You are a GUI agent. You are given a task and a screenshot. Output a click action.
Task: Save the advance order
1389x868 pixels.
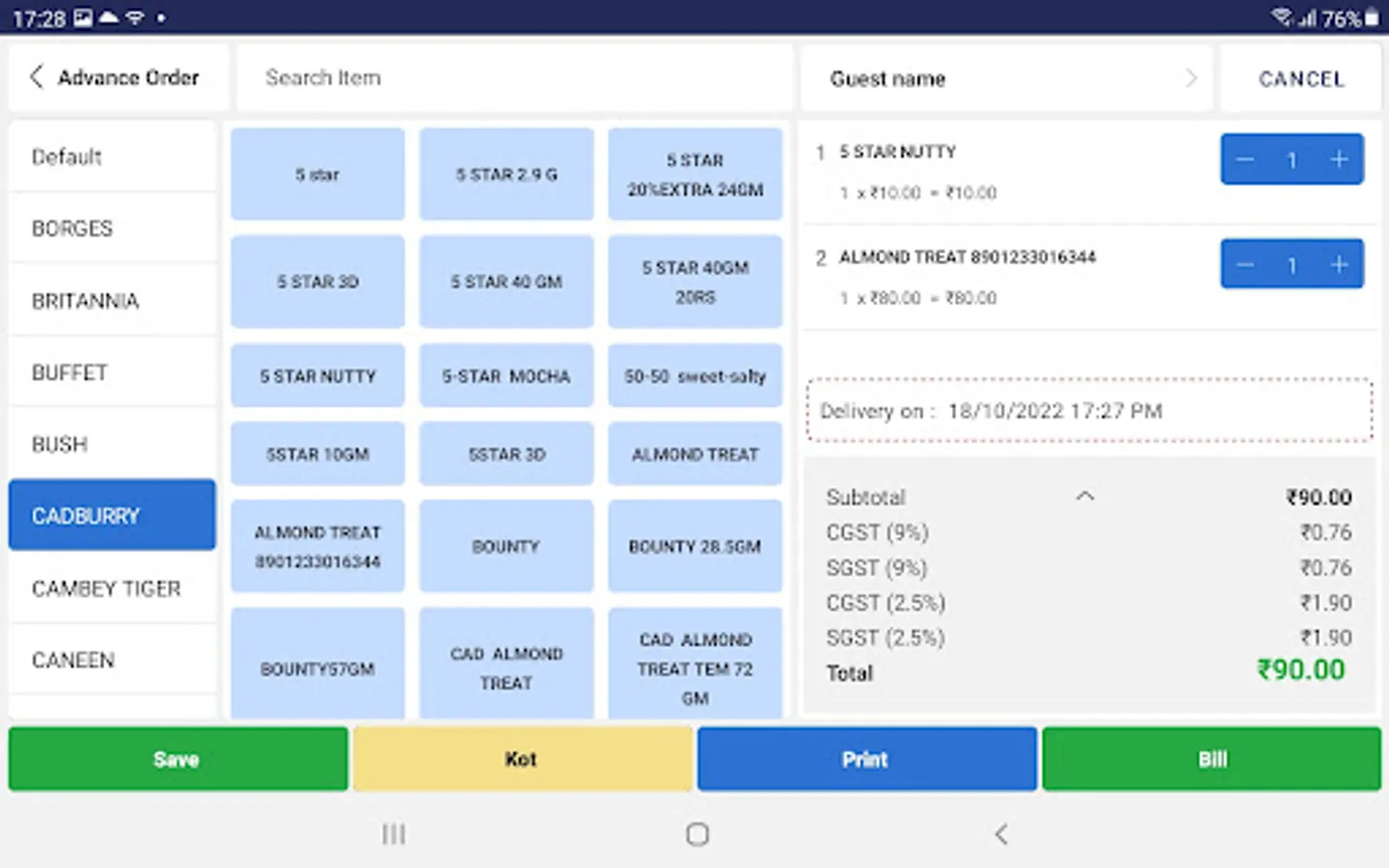[178, 759]
